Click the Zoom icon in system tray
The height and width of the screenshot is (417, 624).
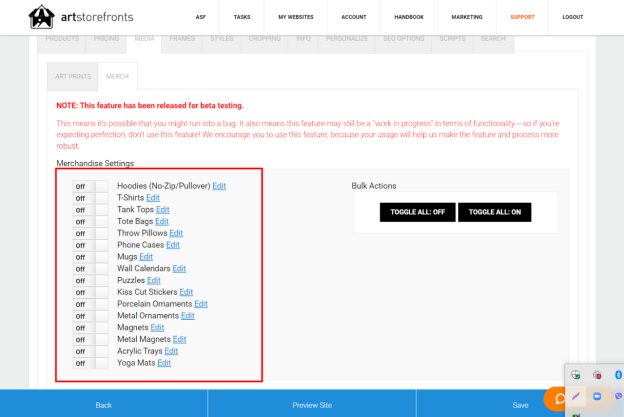click(597, 396)
